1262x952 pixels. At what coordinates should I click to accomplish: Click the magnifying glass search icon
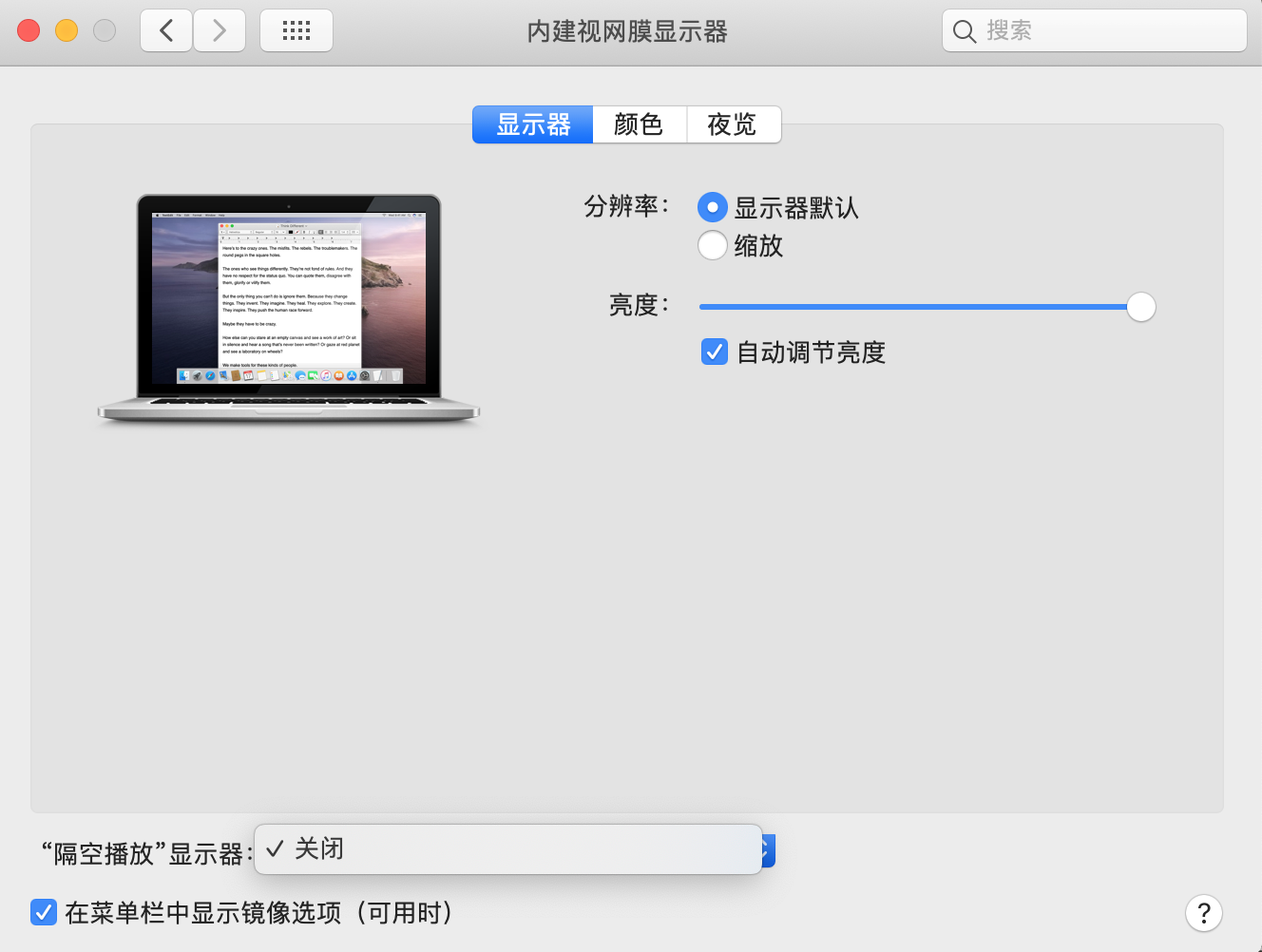pyautogui.click(x=964, y=31)
